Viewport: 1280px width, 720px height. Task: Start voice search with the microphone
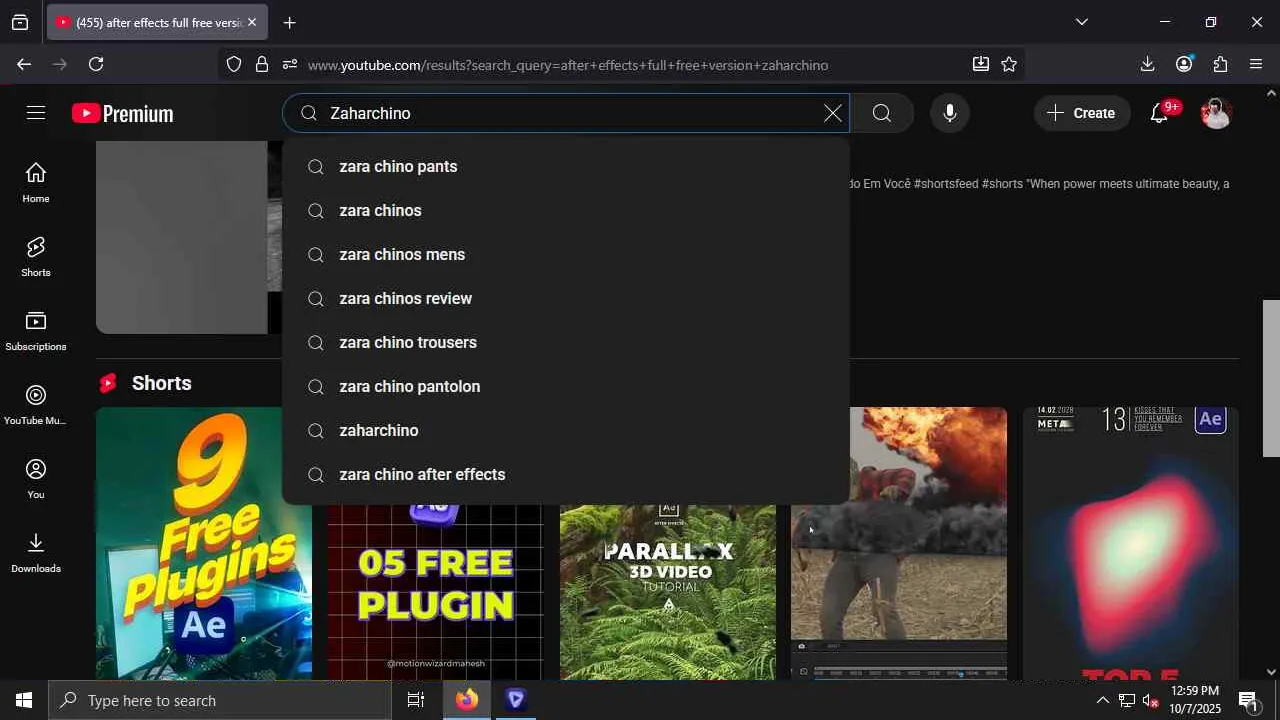(x=950, y=113)
